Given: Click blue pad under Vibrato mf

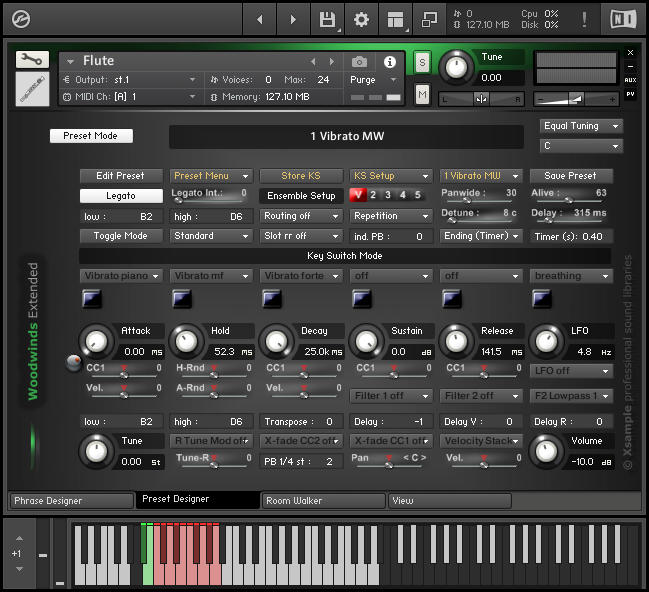Looking at the screenshot, I should coord(182,298).
